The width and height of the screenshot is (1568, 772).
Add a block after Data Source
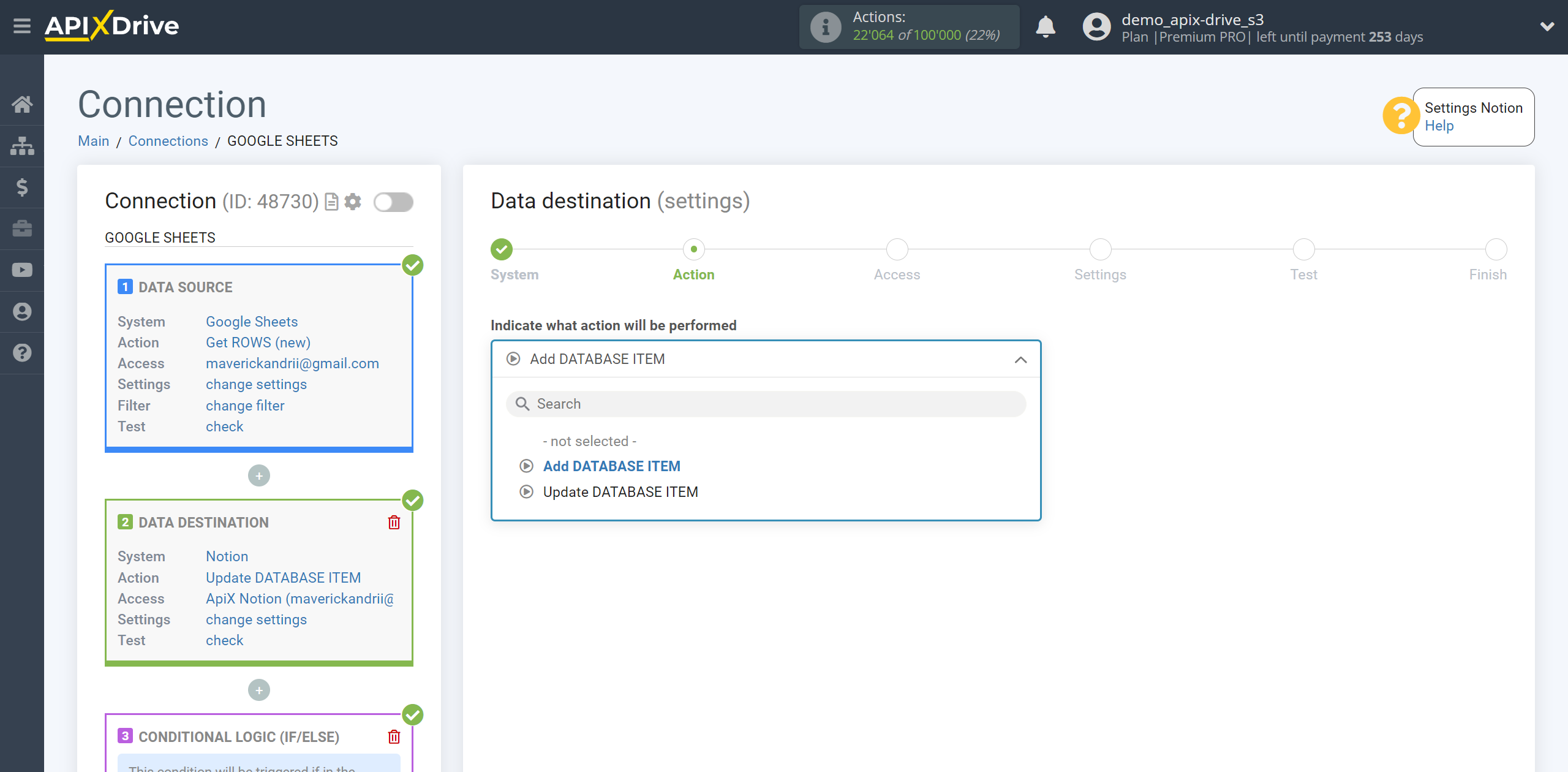click(x=259, y=475)
